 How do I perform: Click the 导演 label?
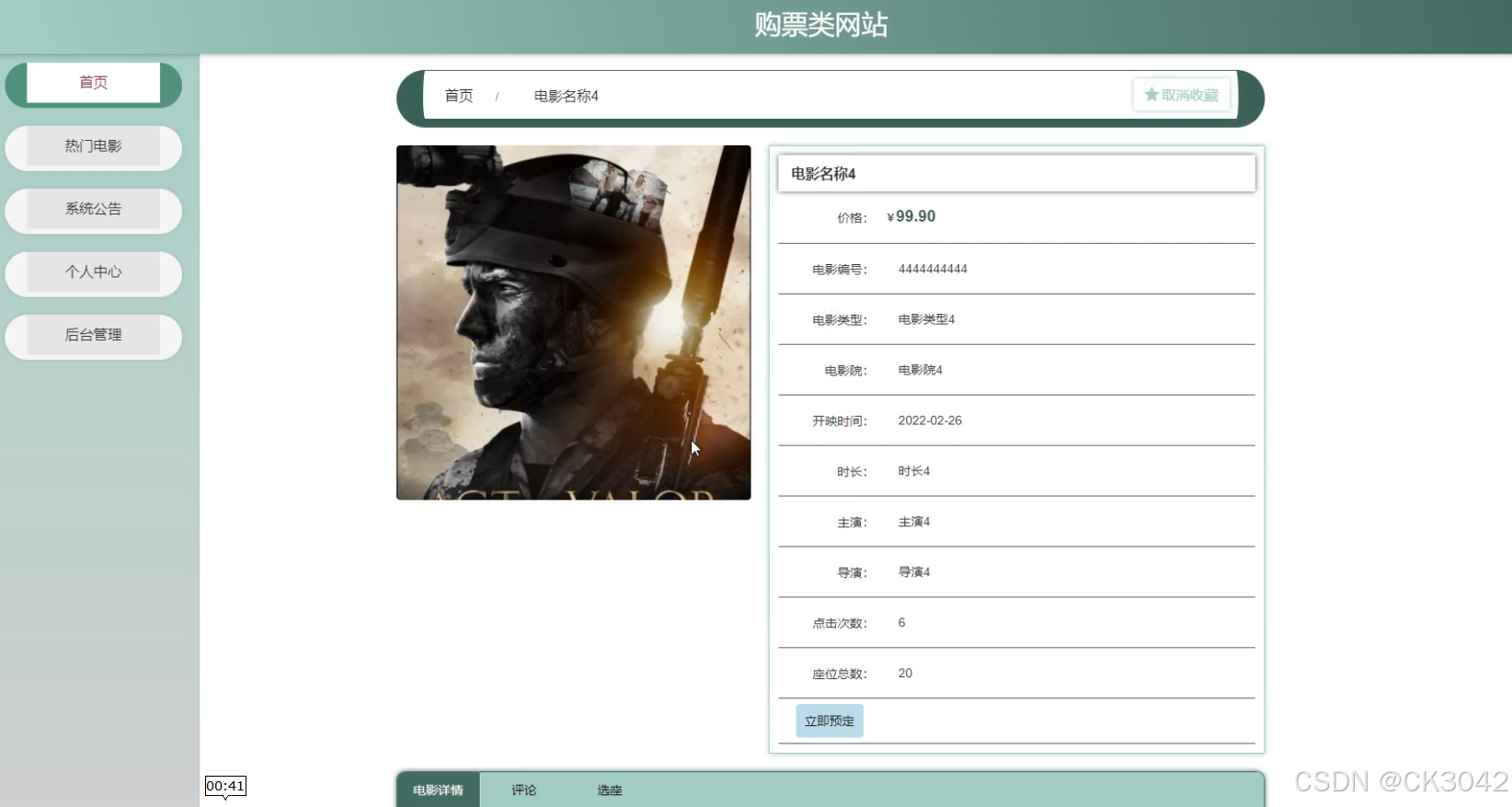pyautogui.click(x=852, y=573)
